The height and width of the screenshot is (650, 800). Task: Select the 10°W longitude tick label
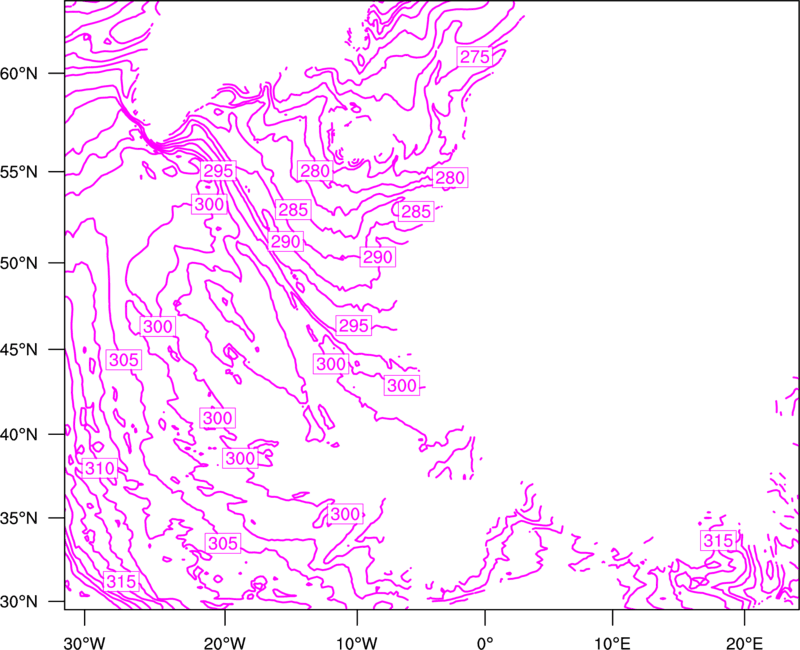(x=357, y=643)
